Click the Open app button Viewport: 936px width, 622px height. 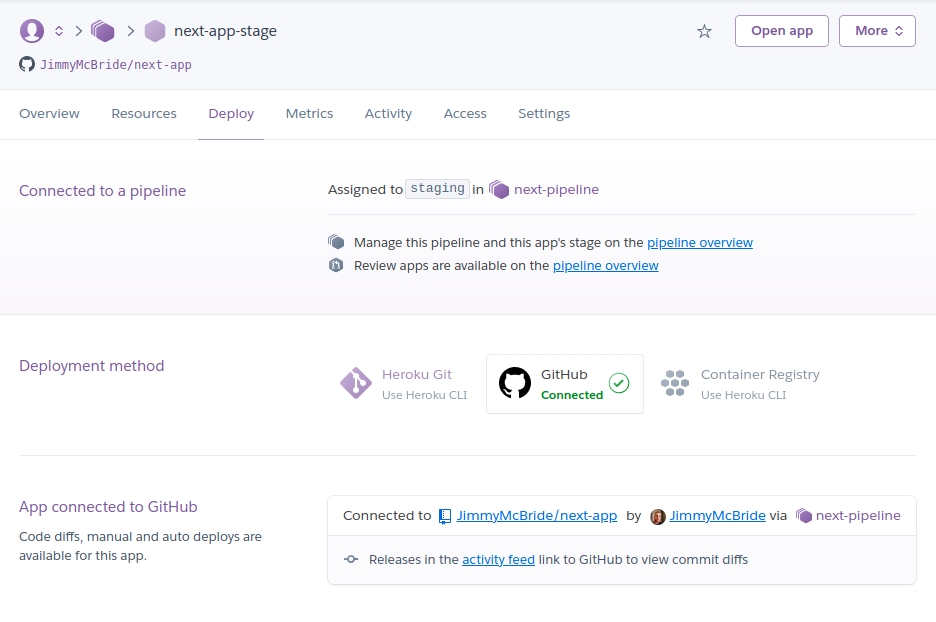[x=781, y=31]
